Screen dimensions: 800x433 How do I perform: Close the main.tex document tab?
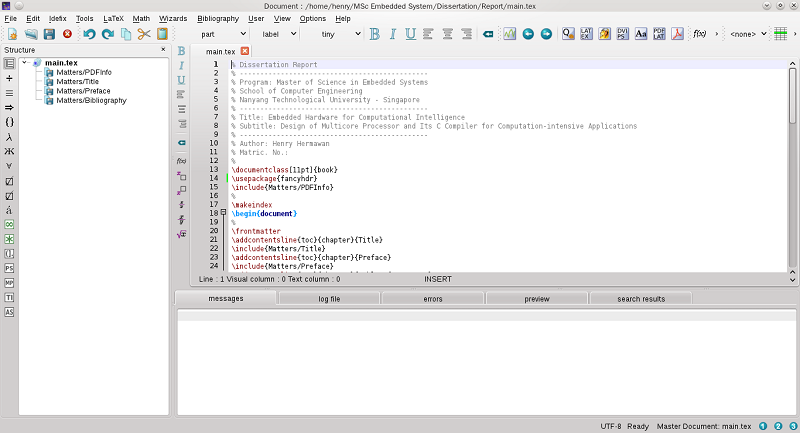tap(245, 51)
